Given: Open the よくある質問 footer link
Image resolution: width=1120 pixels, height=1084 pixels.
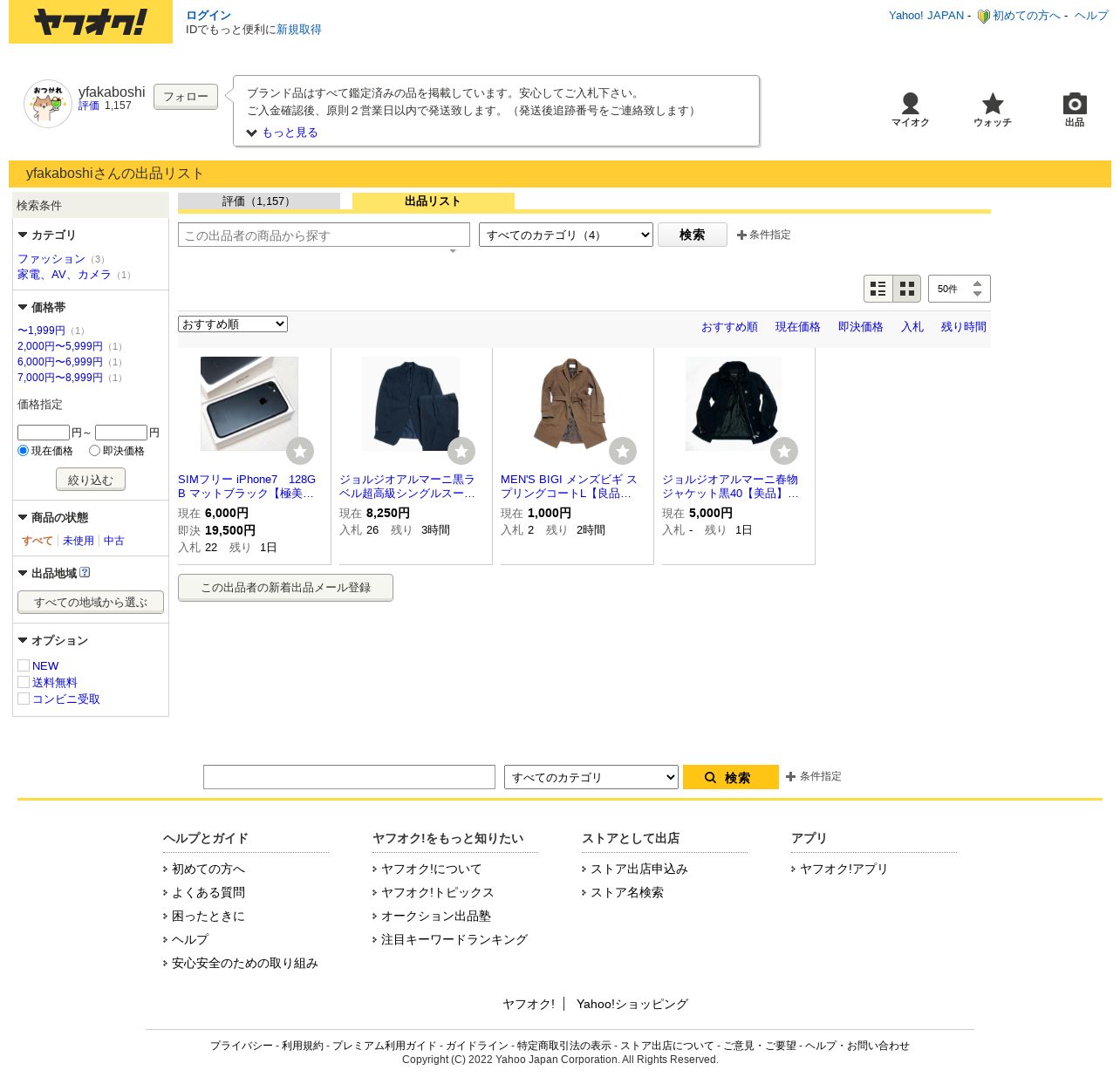Looking at the screenshot, I should [x=208, y=893].
